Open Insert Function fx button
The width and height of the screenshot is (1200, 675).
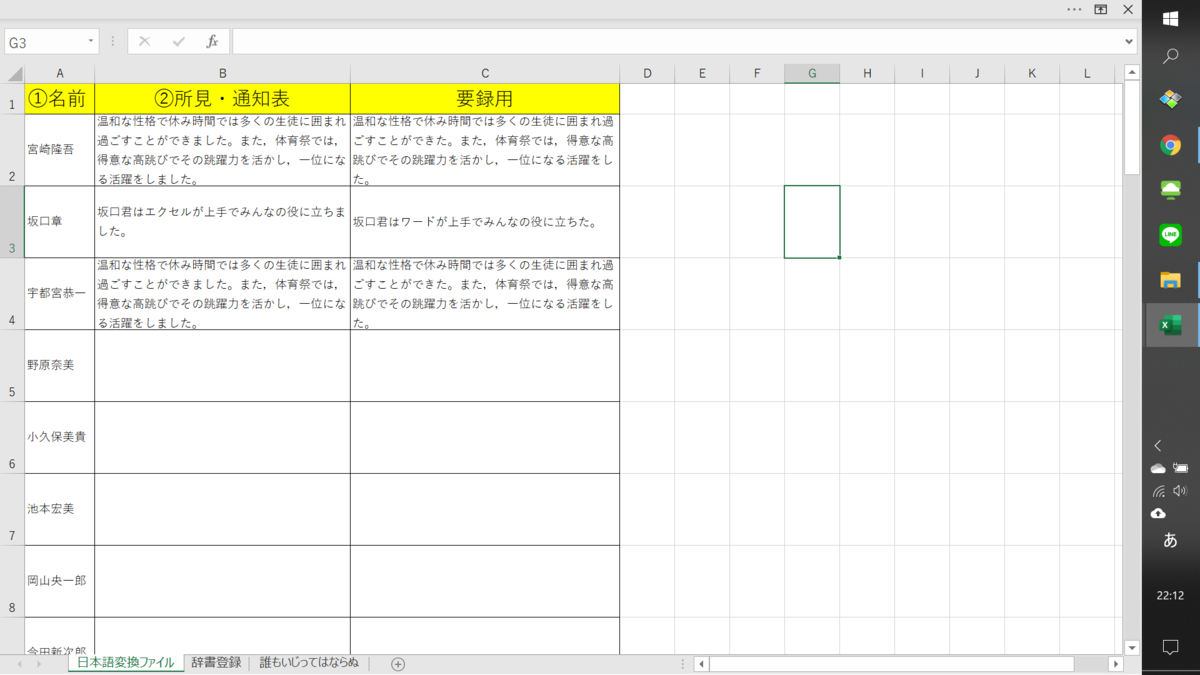(x=212, y=42)
